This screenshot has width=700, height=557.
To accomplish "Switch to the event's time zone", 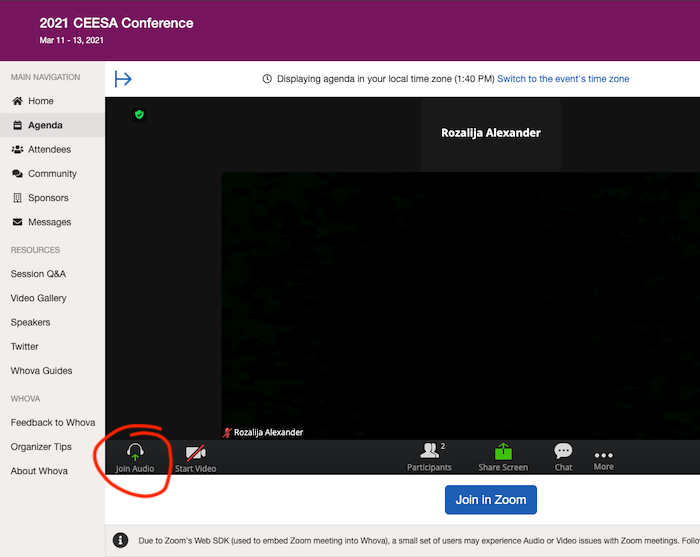I will tap(563, 79).
